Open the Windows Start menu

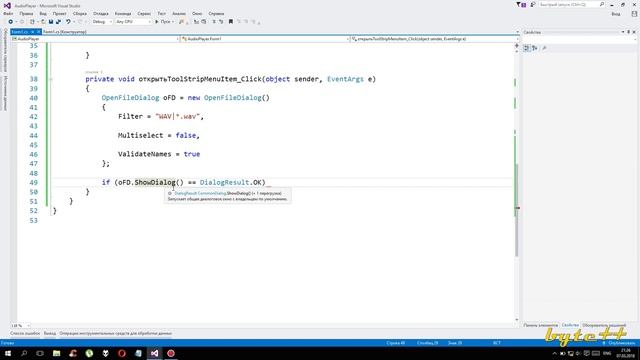pyautogui.click(x=8, y=353)
